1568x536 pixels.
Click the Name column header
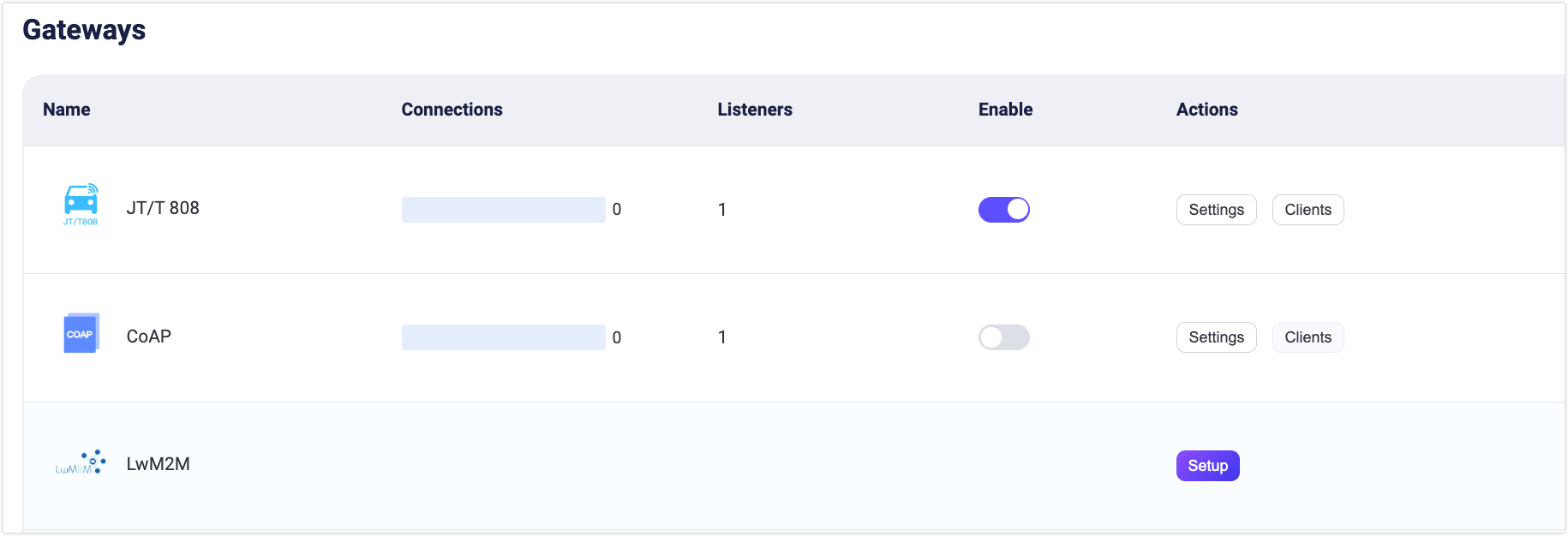pyautogui.click(x=67, y=110)
